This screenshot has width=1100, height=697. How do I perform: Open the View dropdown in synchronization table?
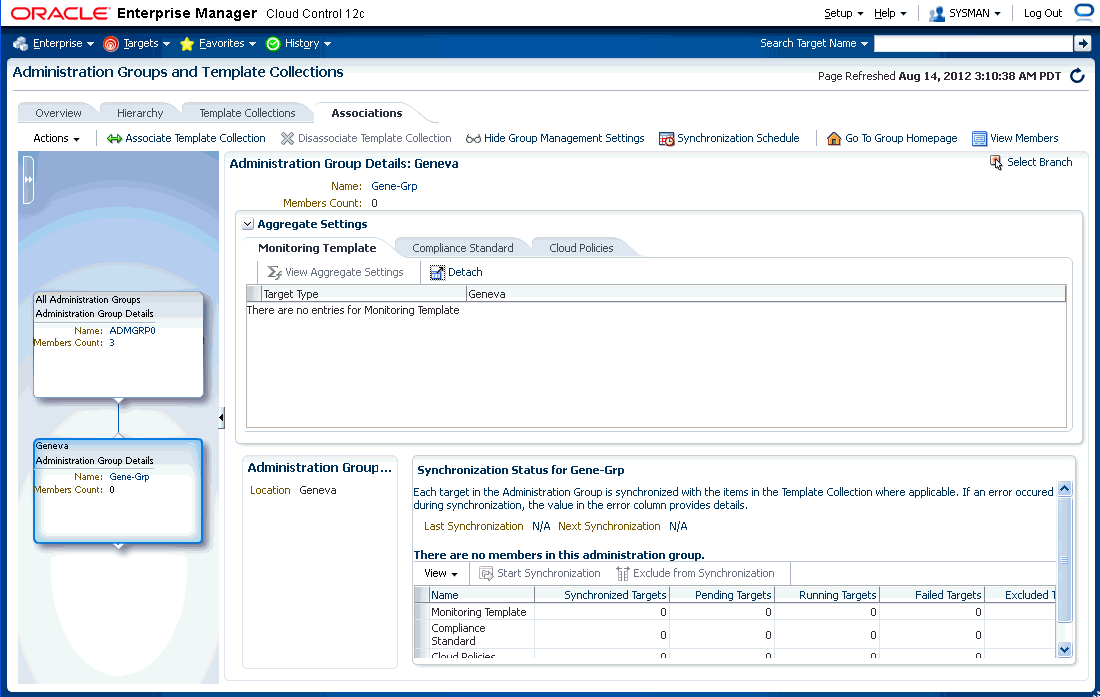[x=441, y=574]
